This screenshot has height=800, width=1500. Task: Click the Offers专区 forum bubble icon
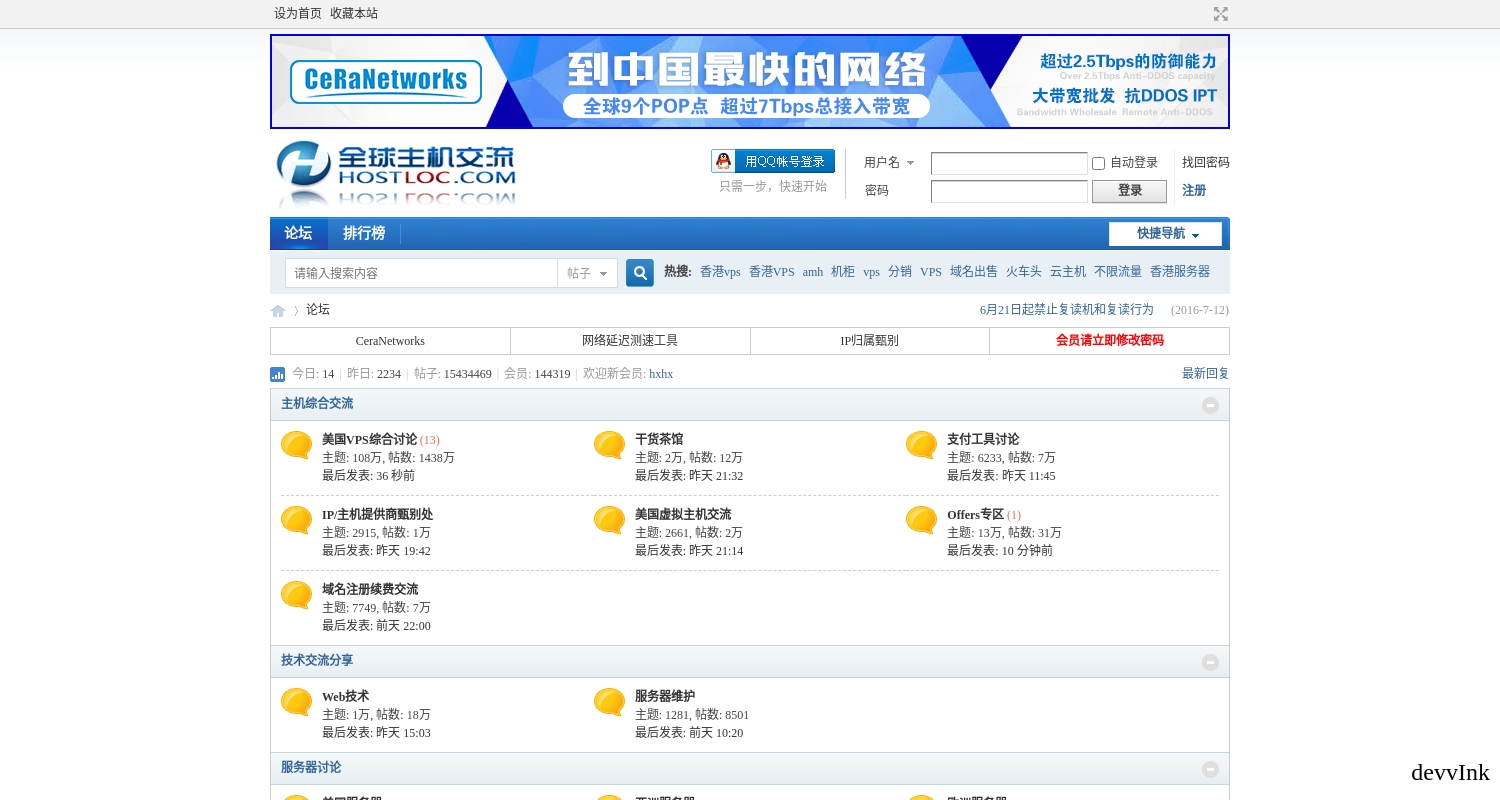(x=922, y=520)
